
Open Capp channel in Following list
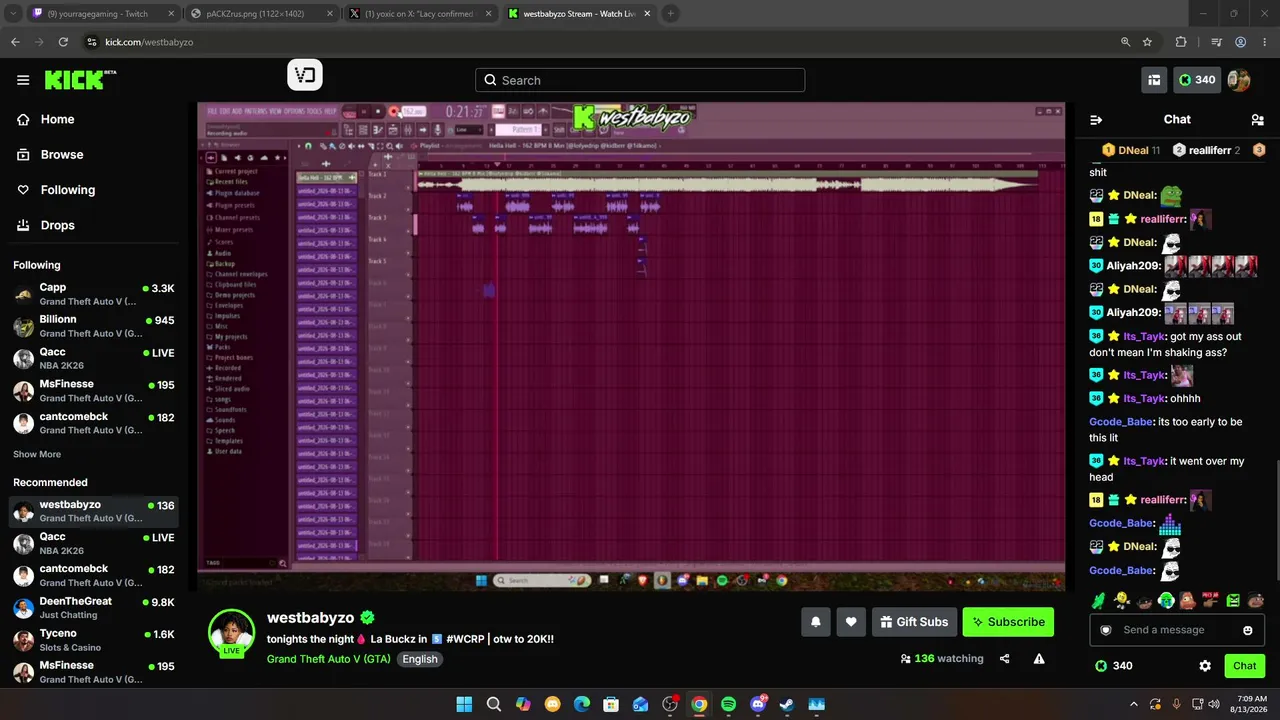click(94, 294)
